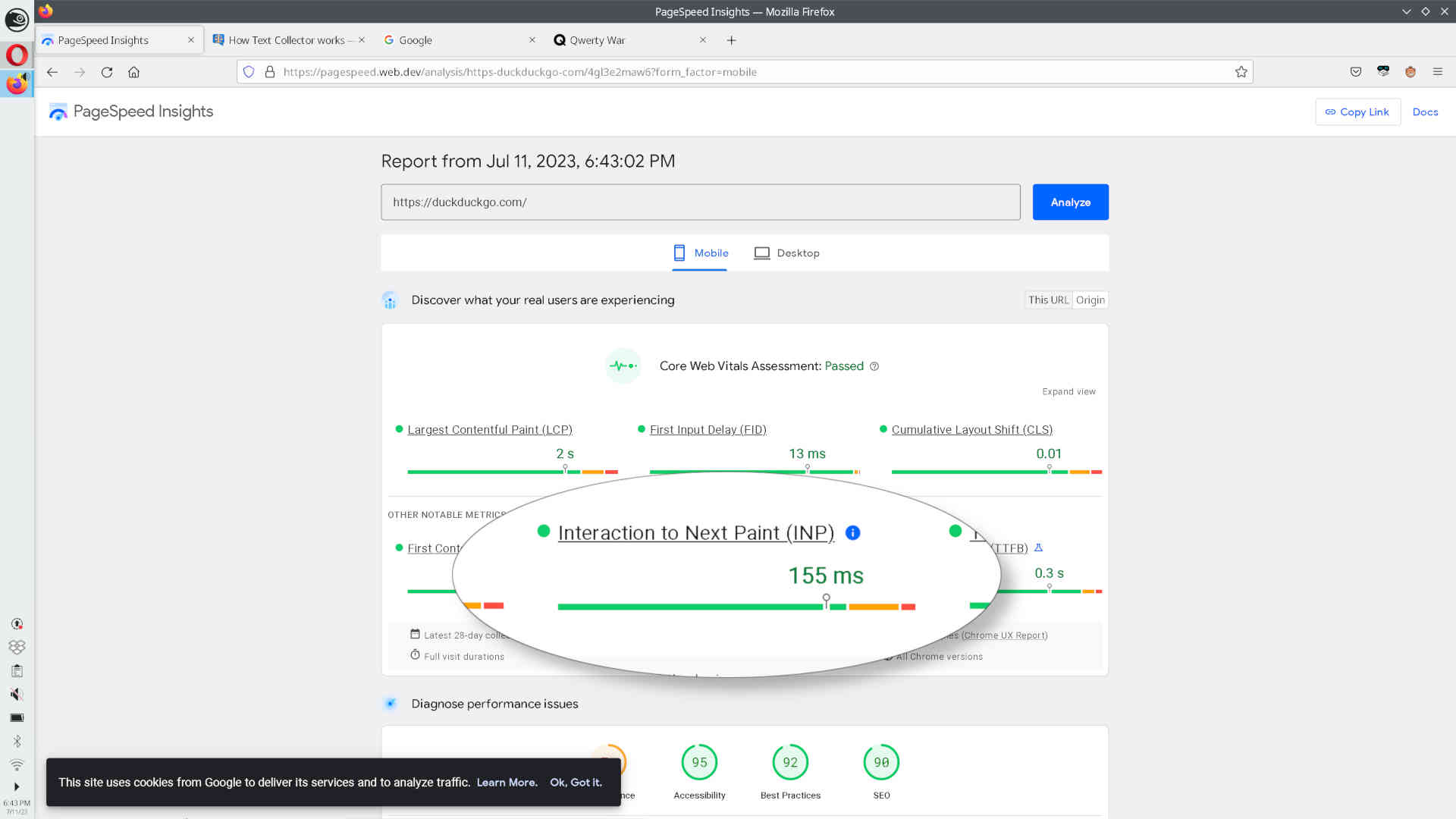Screen dimensions: 1456x819
Task: Open the Firefox application menu
Action: 1438,72
